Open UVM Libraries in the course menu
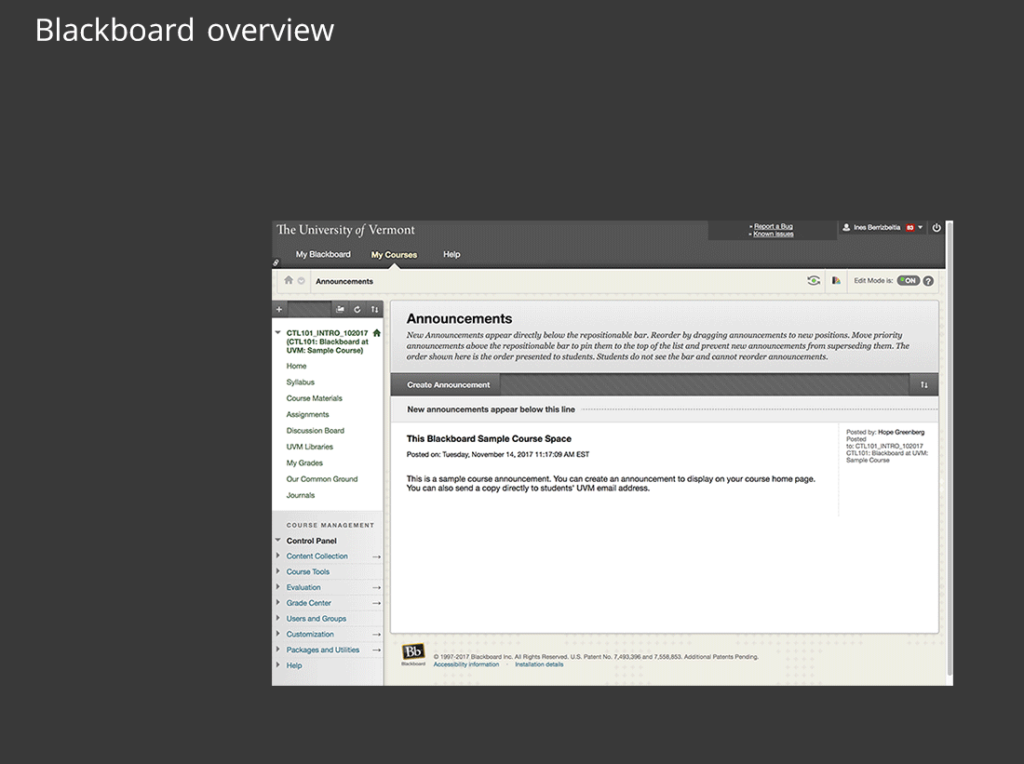The width and height of the screenshot is (1024, 764). pos(310,447)
